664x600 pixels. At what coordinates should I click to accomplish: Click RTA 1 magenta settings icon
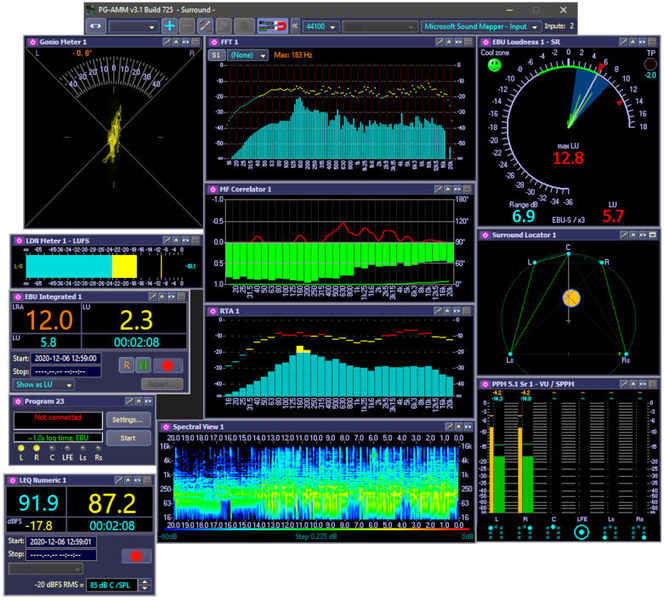click(x=213, y=311)
